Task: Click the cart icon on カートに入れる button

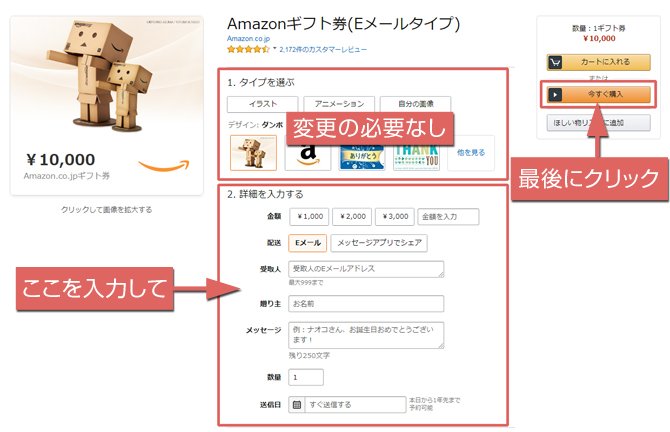Action: point(555,62)
